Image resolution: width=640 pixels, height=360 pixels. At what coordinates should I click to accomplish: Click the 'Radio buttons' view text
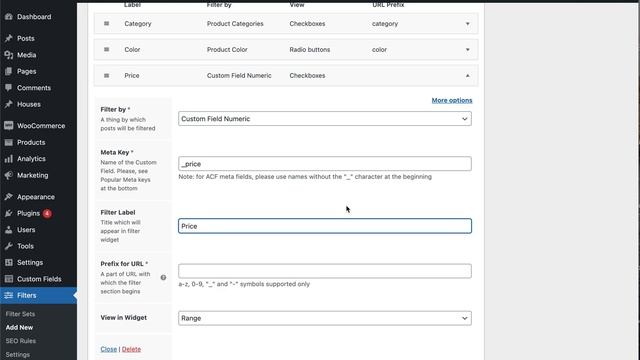310,49
